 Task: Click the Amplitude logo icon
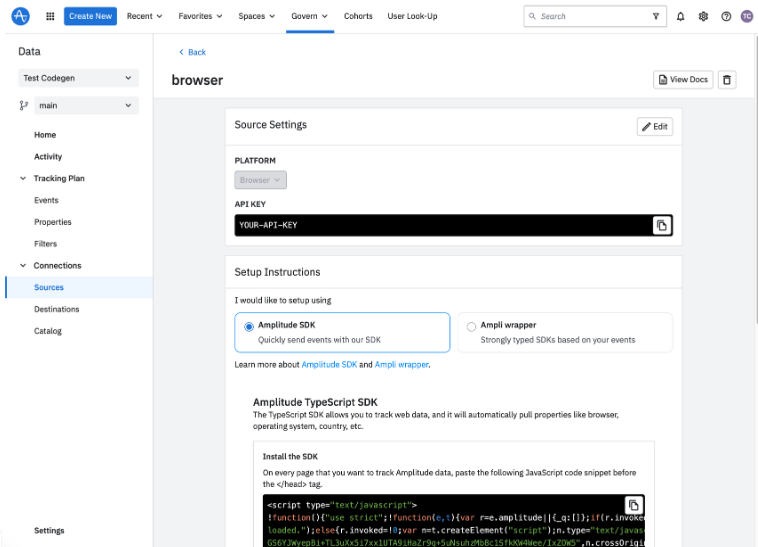20,16
